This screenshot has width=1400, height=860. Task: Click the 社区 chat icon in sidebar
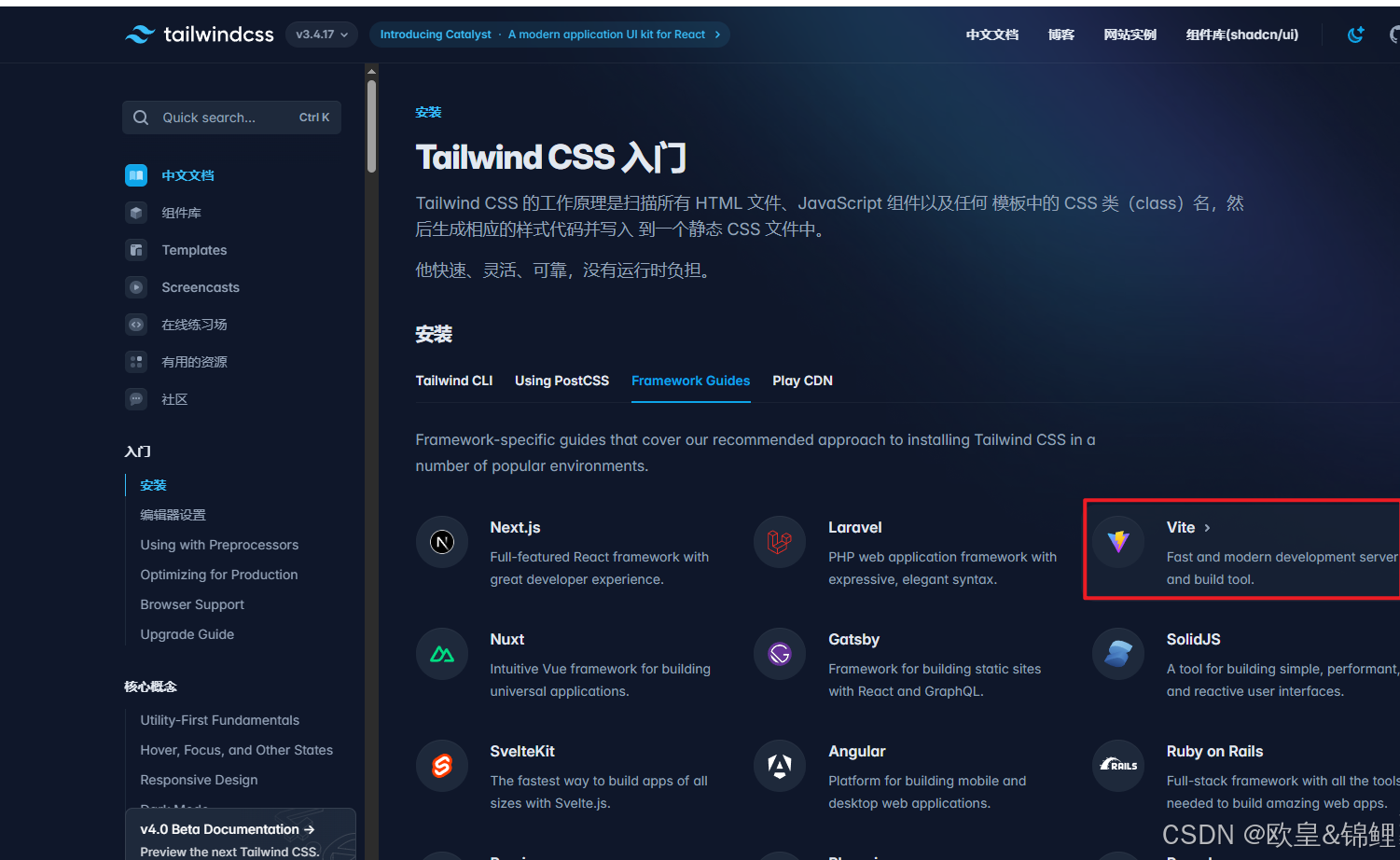pos(136,399)
